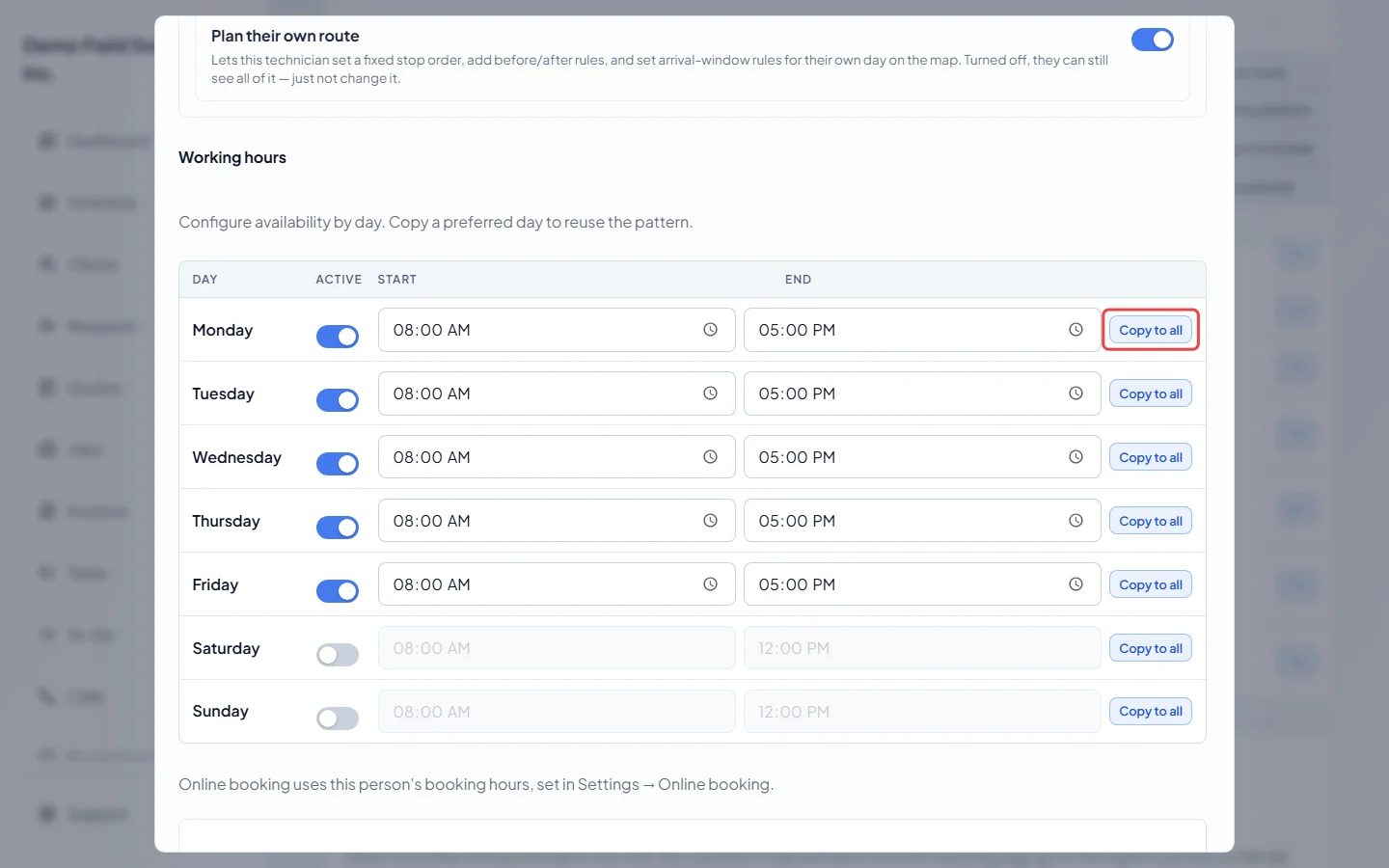Copy Wednesday hours to all days
The height and width of the screenshot is (868, 1389).
click(1151, 457)
